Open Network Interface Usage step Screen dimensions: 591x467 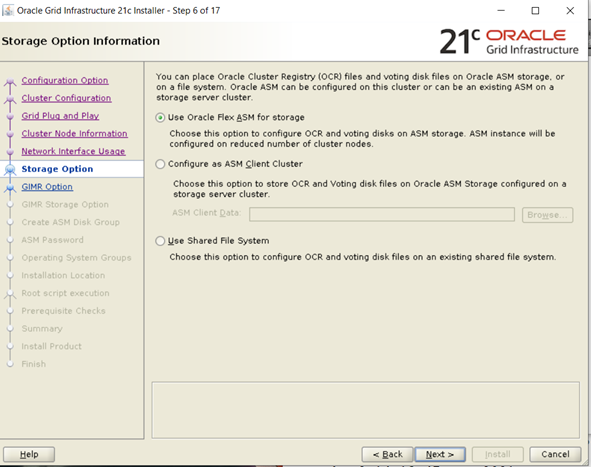point(73,151)
